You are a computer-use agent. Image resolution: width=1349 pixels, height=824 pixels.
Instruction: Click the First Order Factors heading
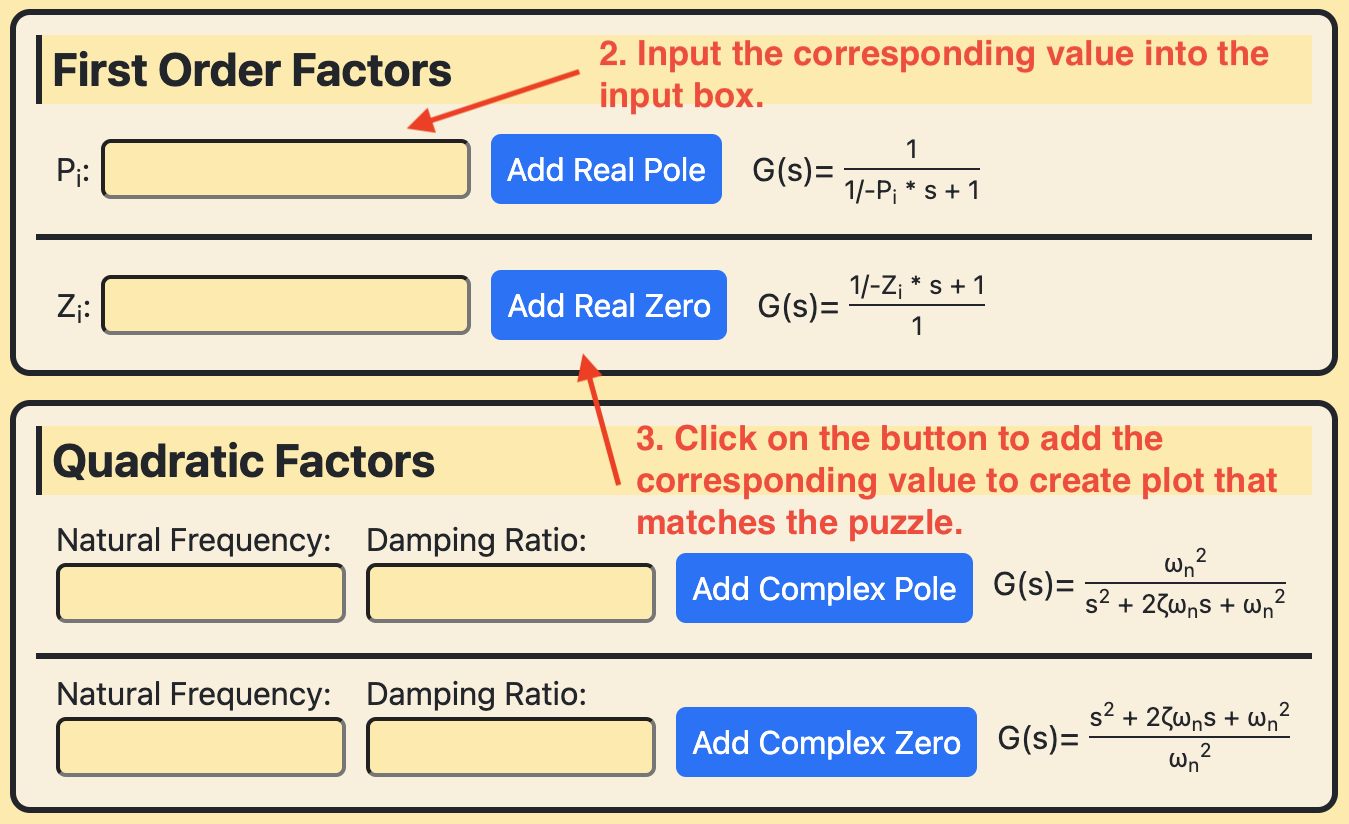click(252, 71)
